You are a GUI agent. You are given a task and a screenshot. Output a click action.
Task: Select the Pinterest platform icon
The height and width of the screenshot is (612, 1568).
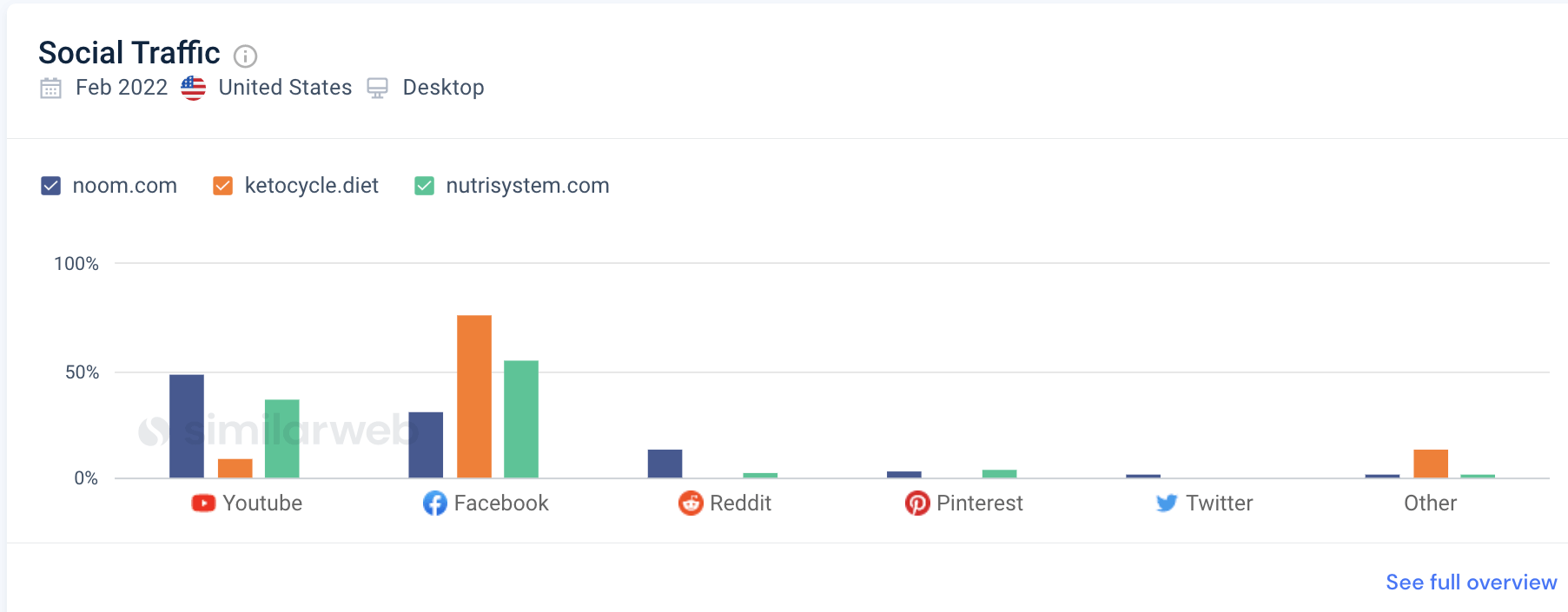(x=917, y=503)
